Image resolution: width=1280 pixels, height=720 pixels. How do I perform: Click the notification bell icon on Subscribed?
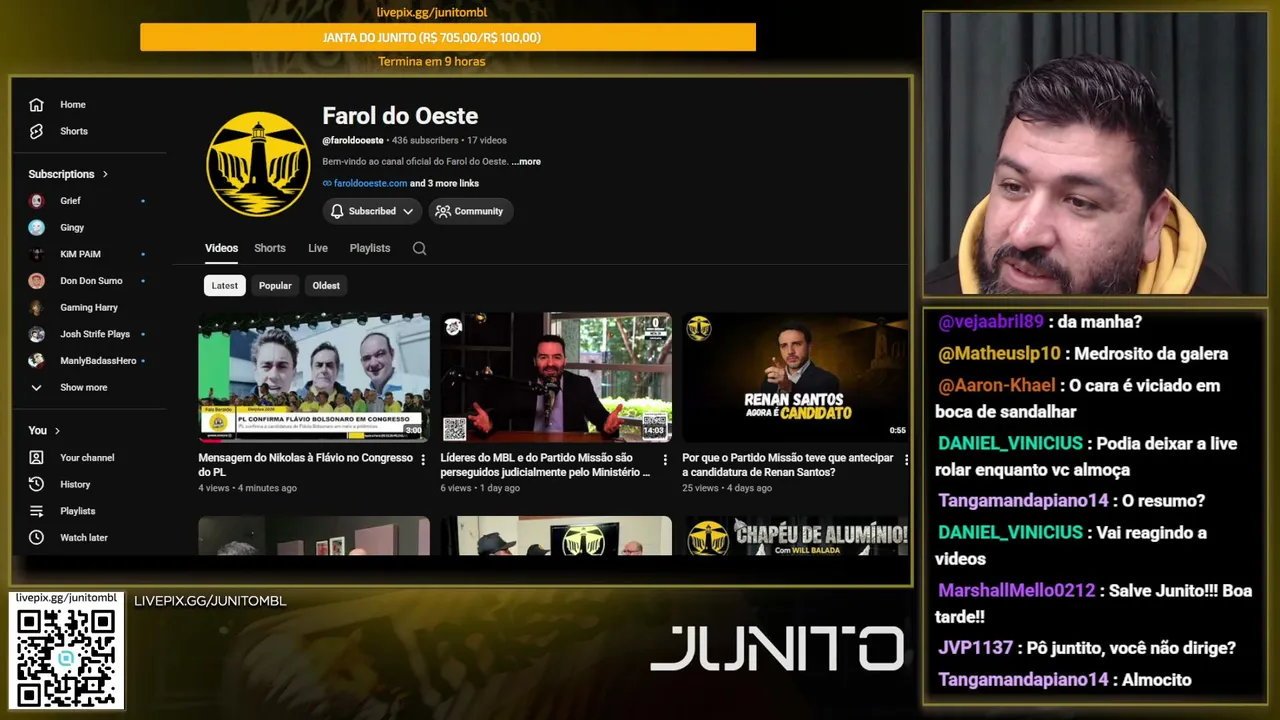pyautogui.click(x=337, y=211)
